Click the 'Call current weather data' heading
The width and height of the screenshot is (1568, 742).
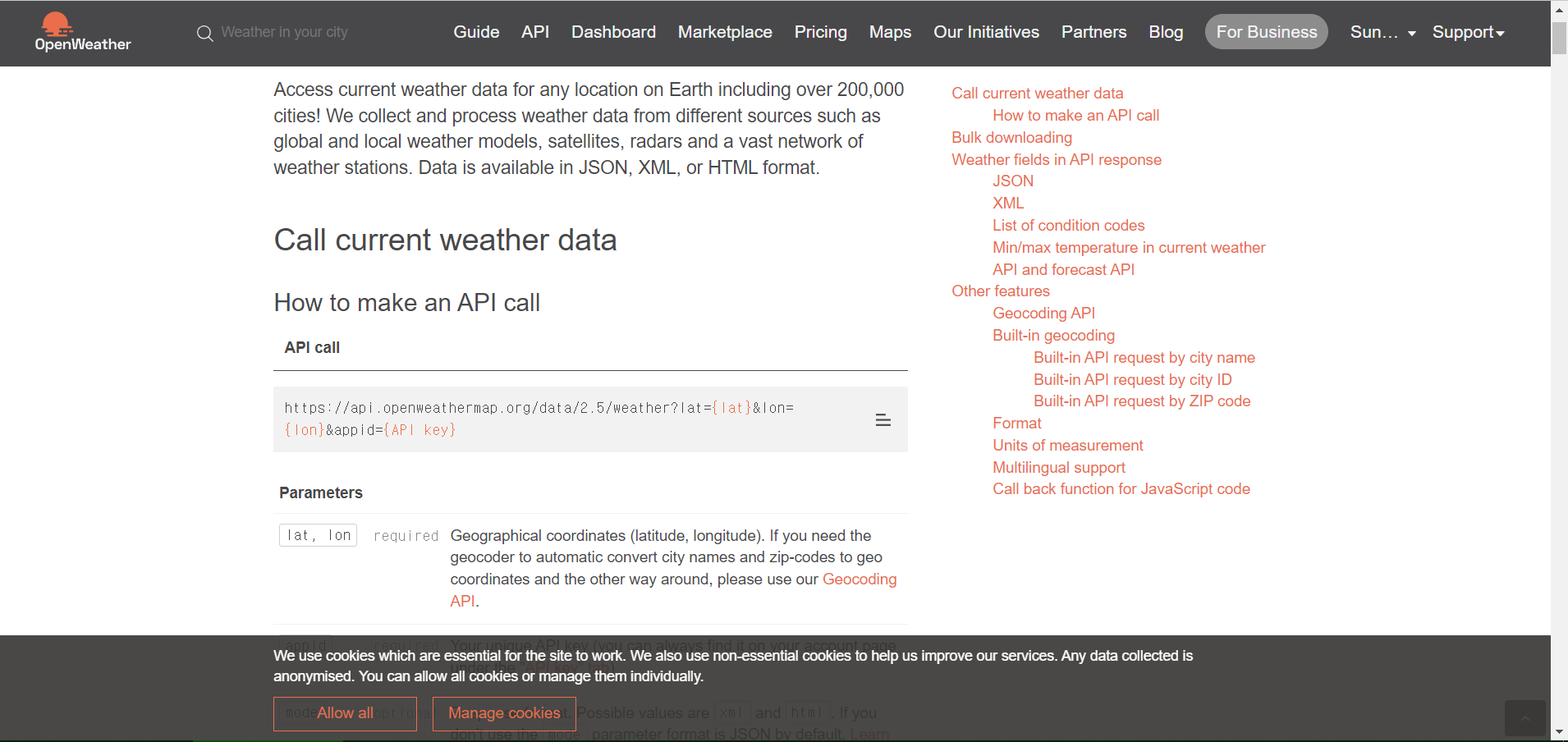tap(445, 240)
